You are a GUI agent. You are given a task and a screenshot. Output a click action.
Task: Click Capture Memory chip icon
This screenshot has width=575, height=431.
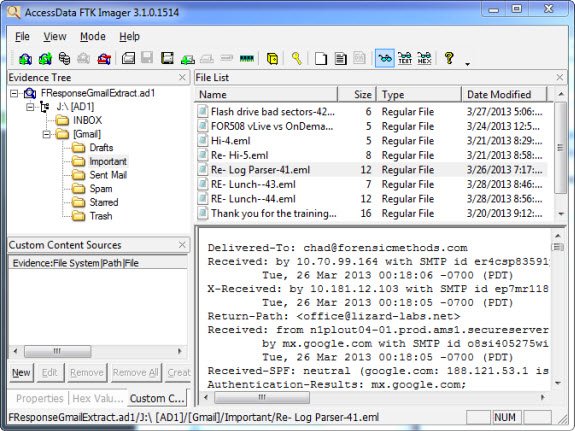[246, 58]
